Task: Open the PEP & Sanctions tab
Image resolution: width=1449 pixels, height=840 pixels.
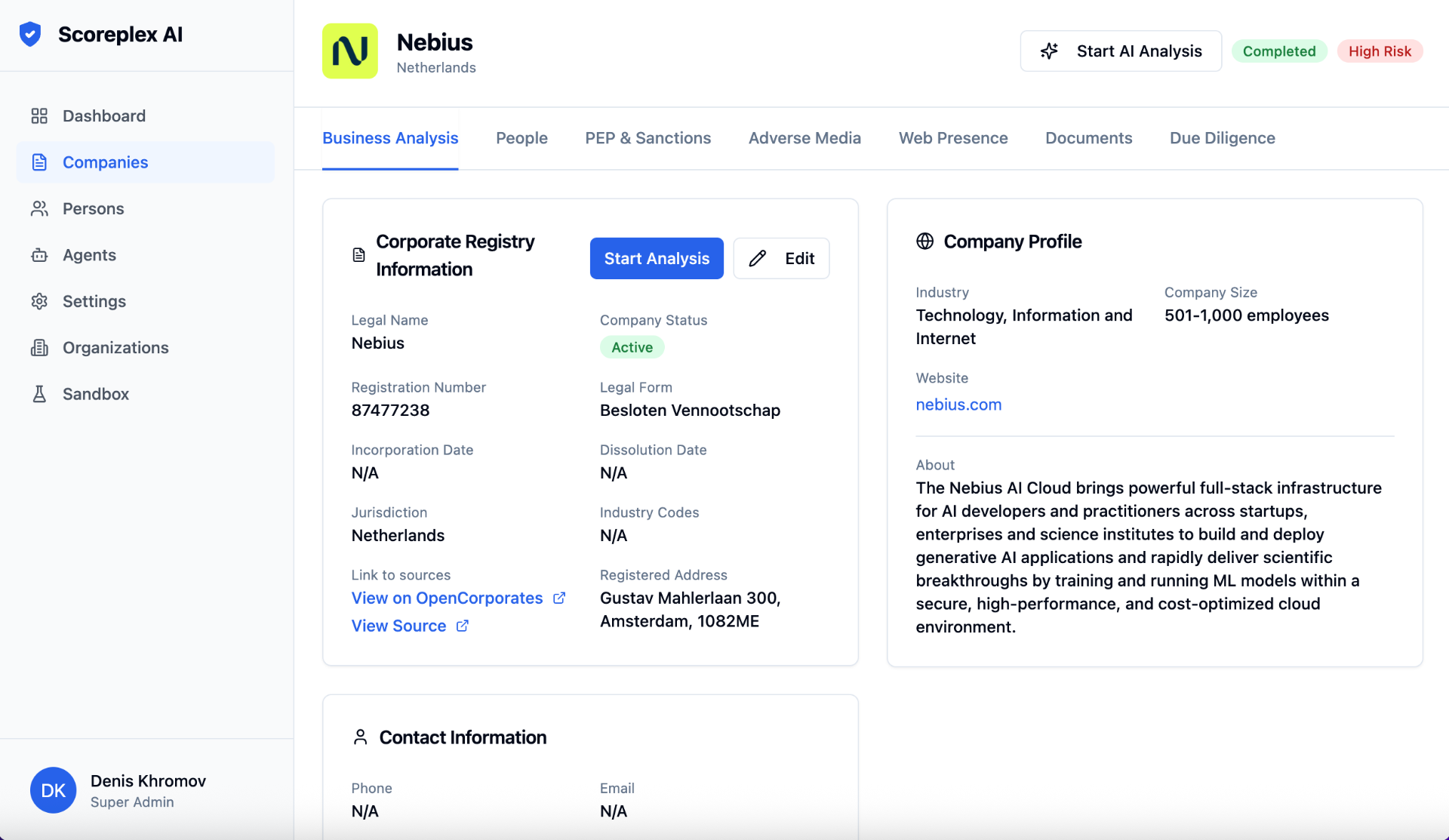Action: pyautogui.click(x=648, y=138)
